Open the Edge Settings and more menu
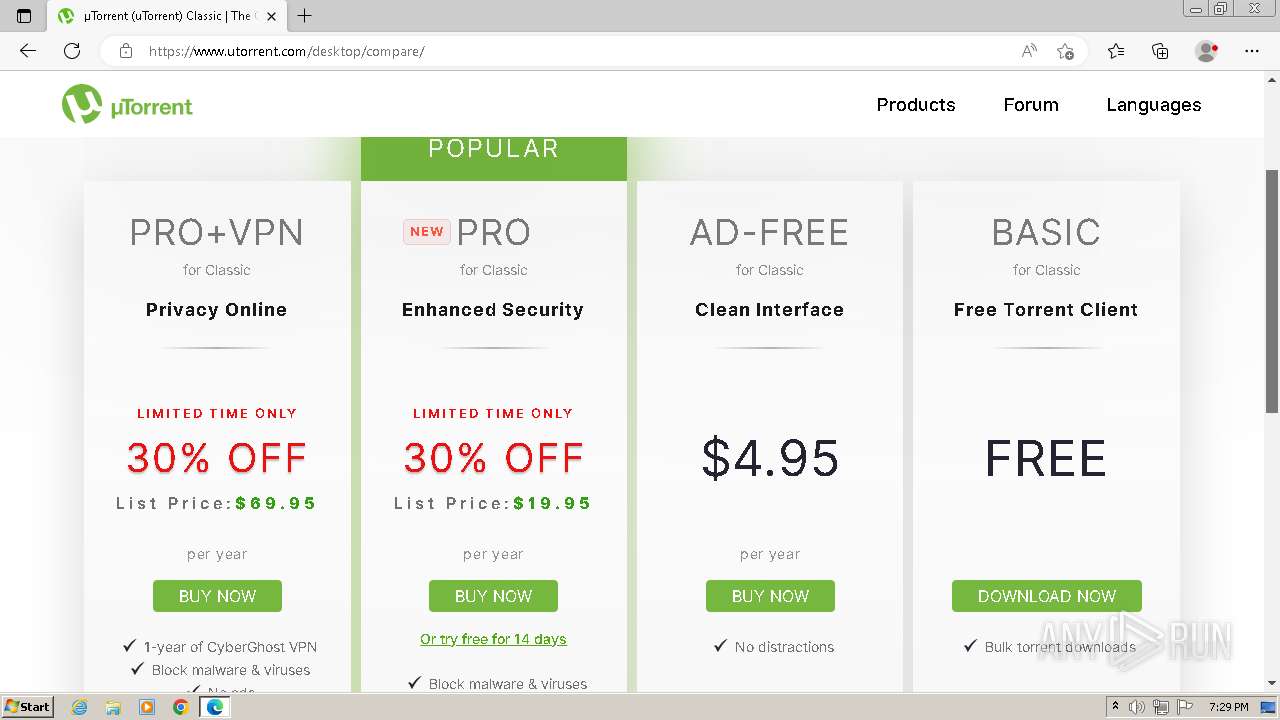 coord(1252,51)
